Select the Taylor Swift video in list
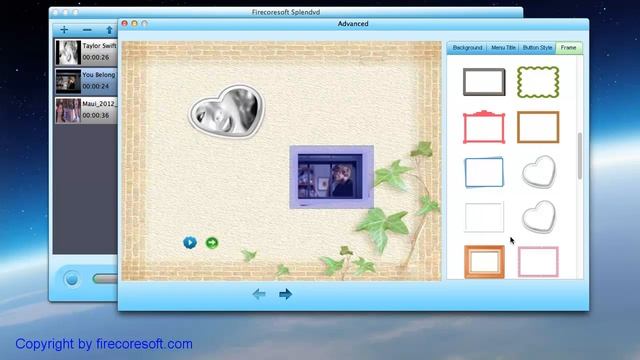 point(86,52)
